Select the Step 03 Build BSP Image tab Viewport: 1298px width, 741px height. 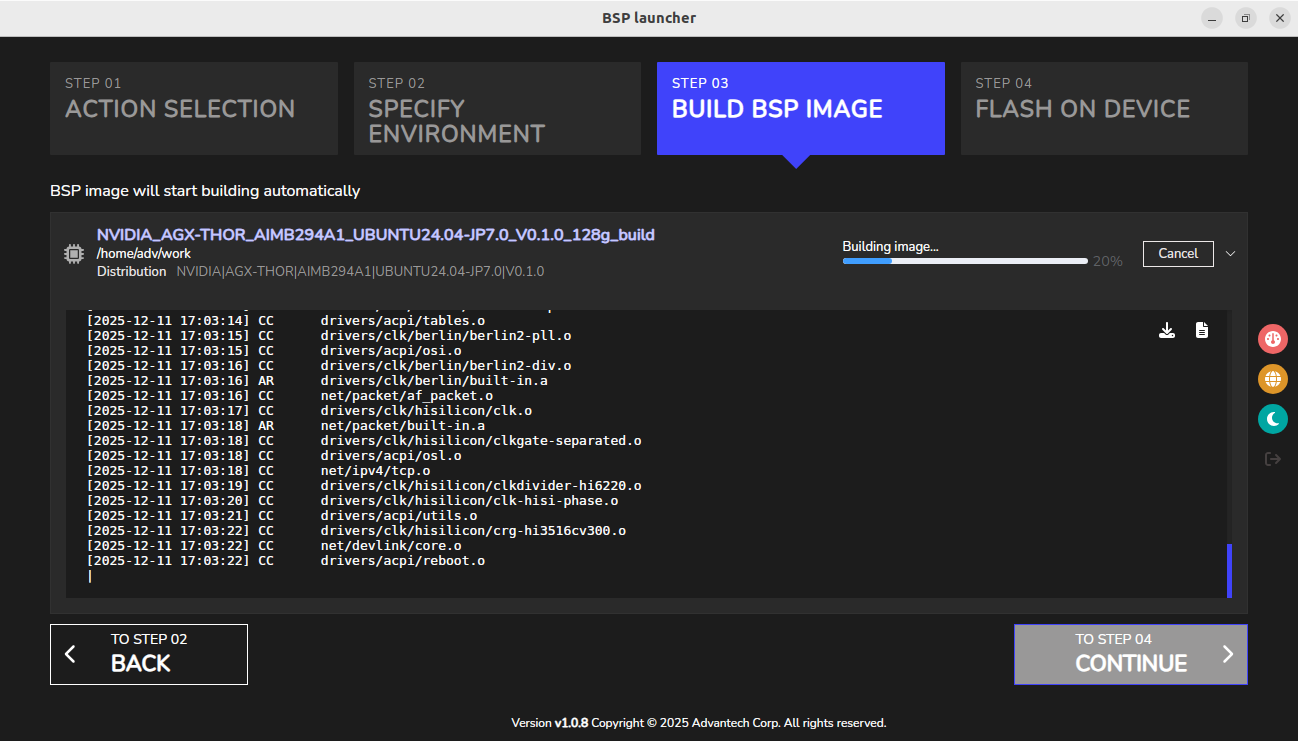click(800, 109)
